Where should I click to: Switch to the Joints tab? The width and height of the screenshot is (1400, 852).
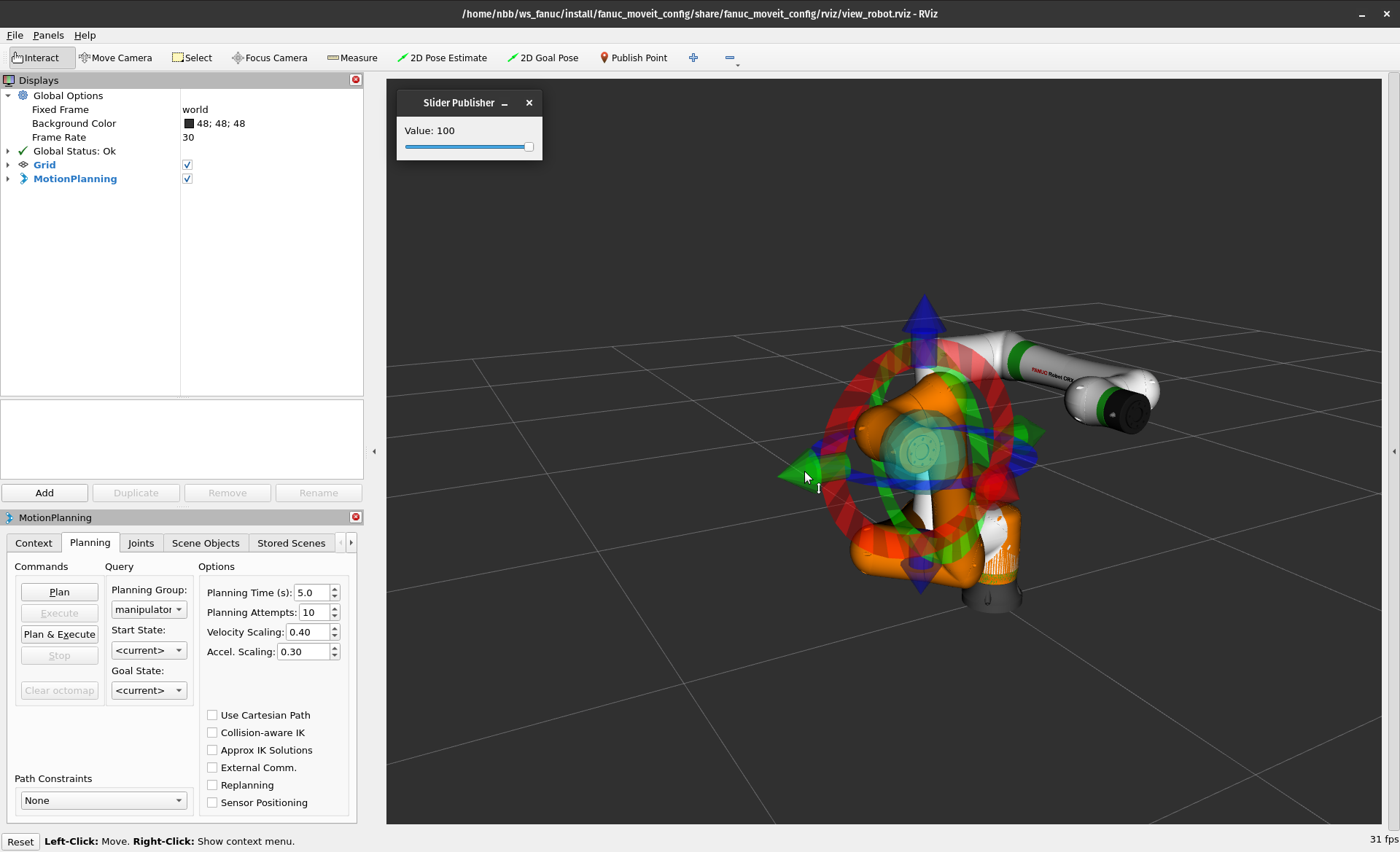[141, 542]
